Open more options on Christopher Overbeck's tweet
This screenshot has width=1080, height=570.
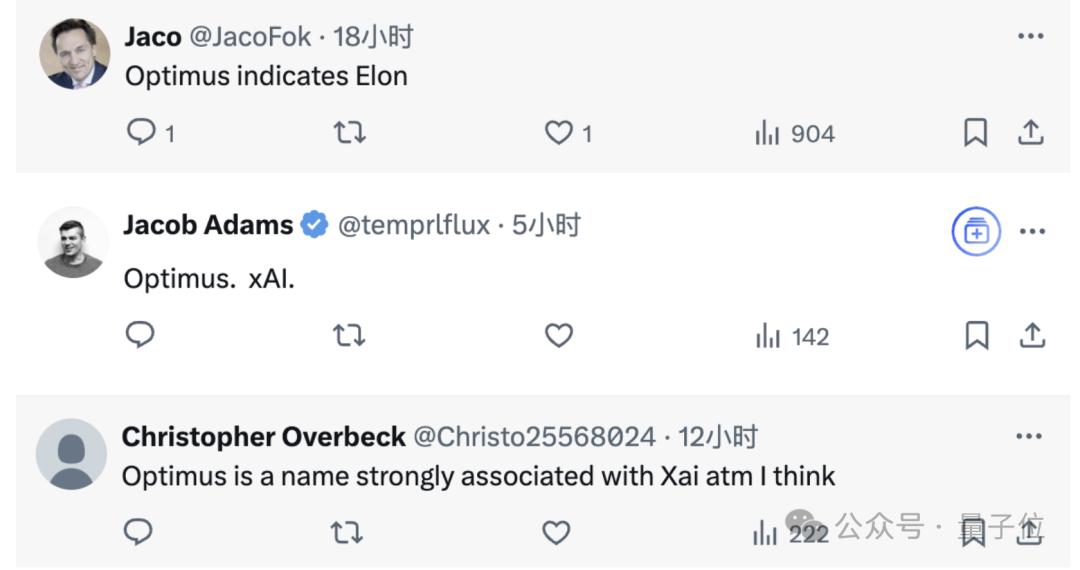1029,436
